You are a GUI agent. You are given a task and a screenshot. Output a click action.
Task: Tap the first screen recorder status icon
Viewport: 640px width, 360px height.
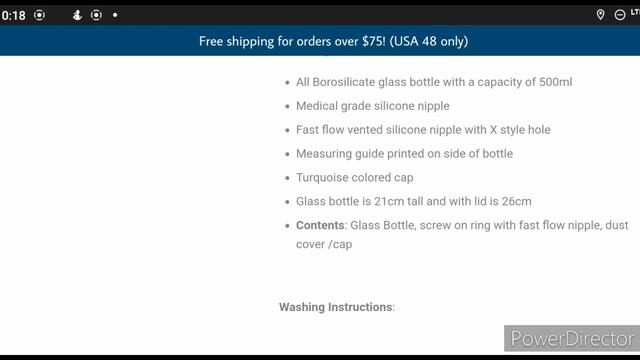pyautogui.click(x=39, y=15)
